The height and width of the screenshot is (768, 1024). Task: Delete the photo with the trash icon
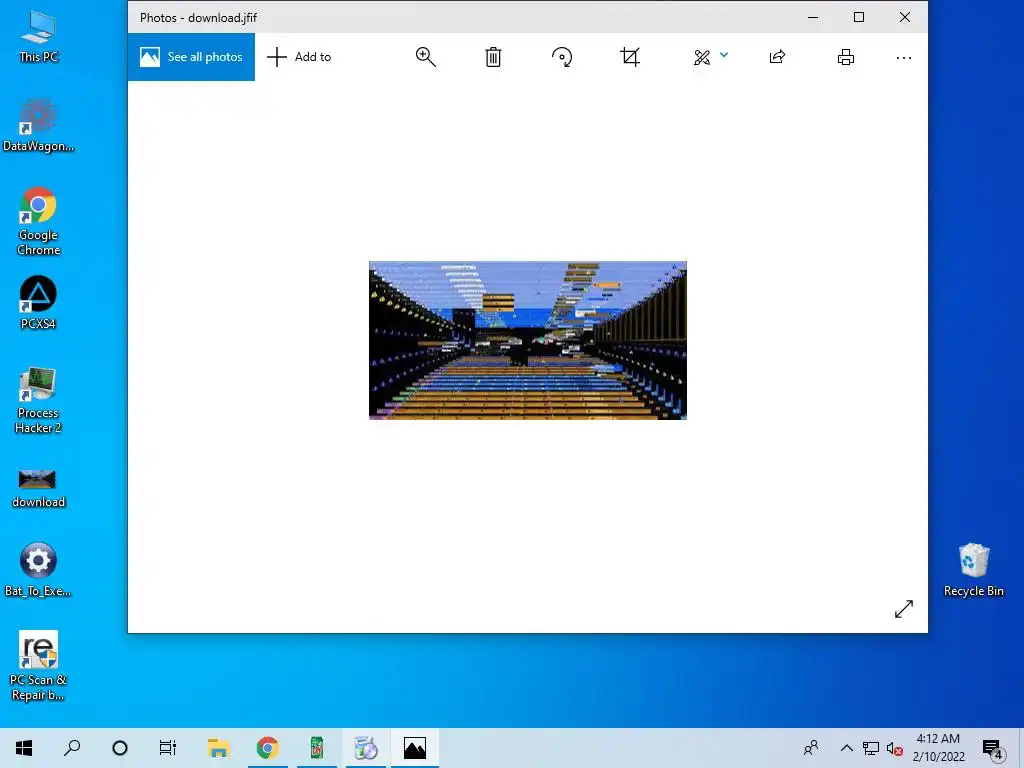click(493, 57)
